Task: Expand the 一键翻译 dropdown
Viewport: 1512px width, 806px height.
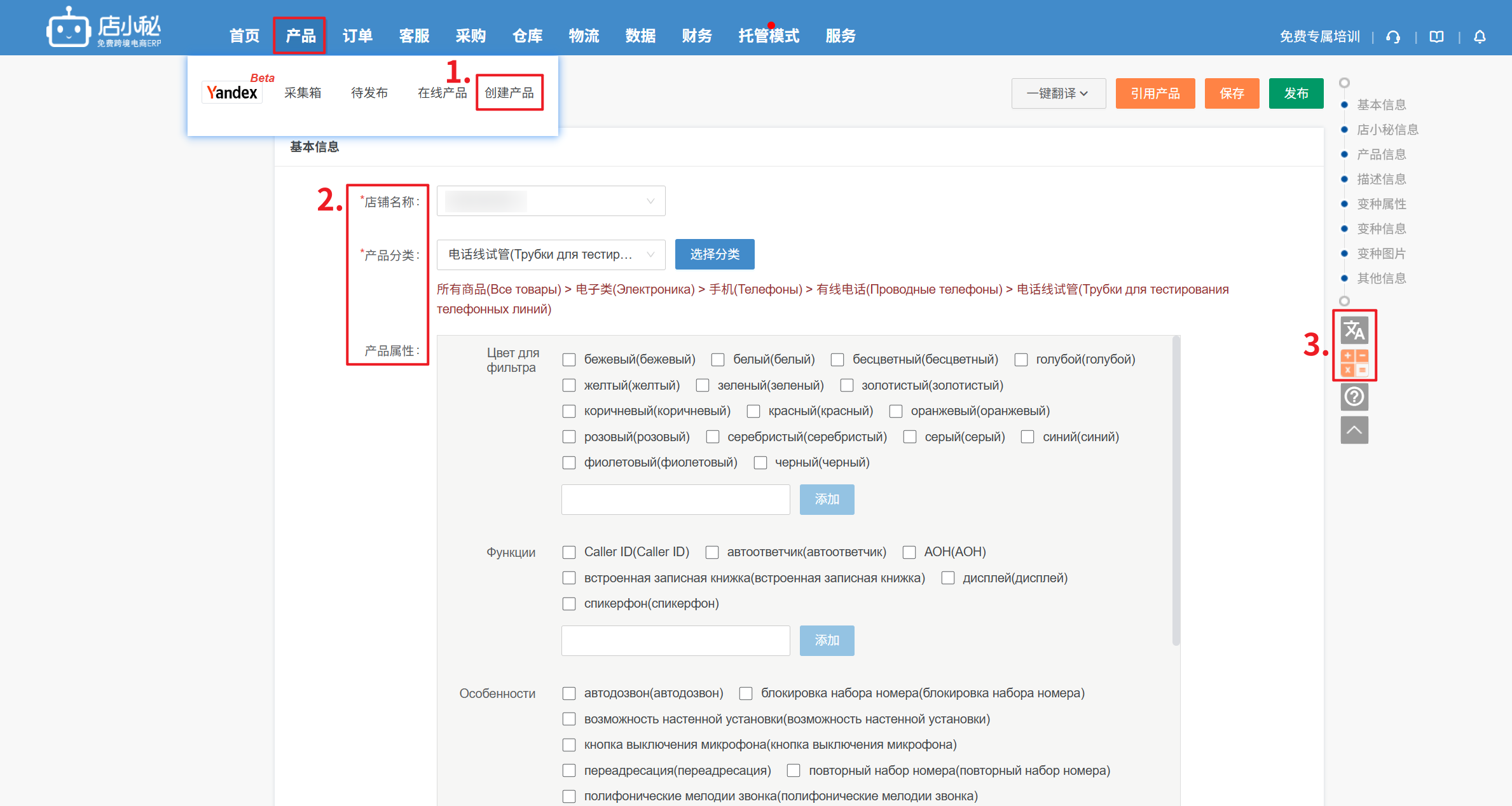Action: [1058, 93]
